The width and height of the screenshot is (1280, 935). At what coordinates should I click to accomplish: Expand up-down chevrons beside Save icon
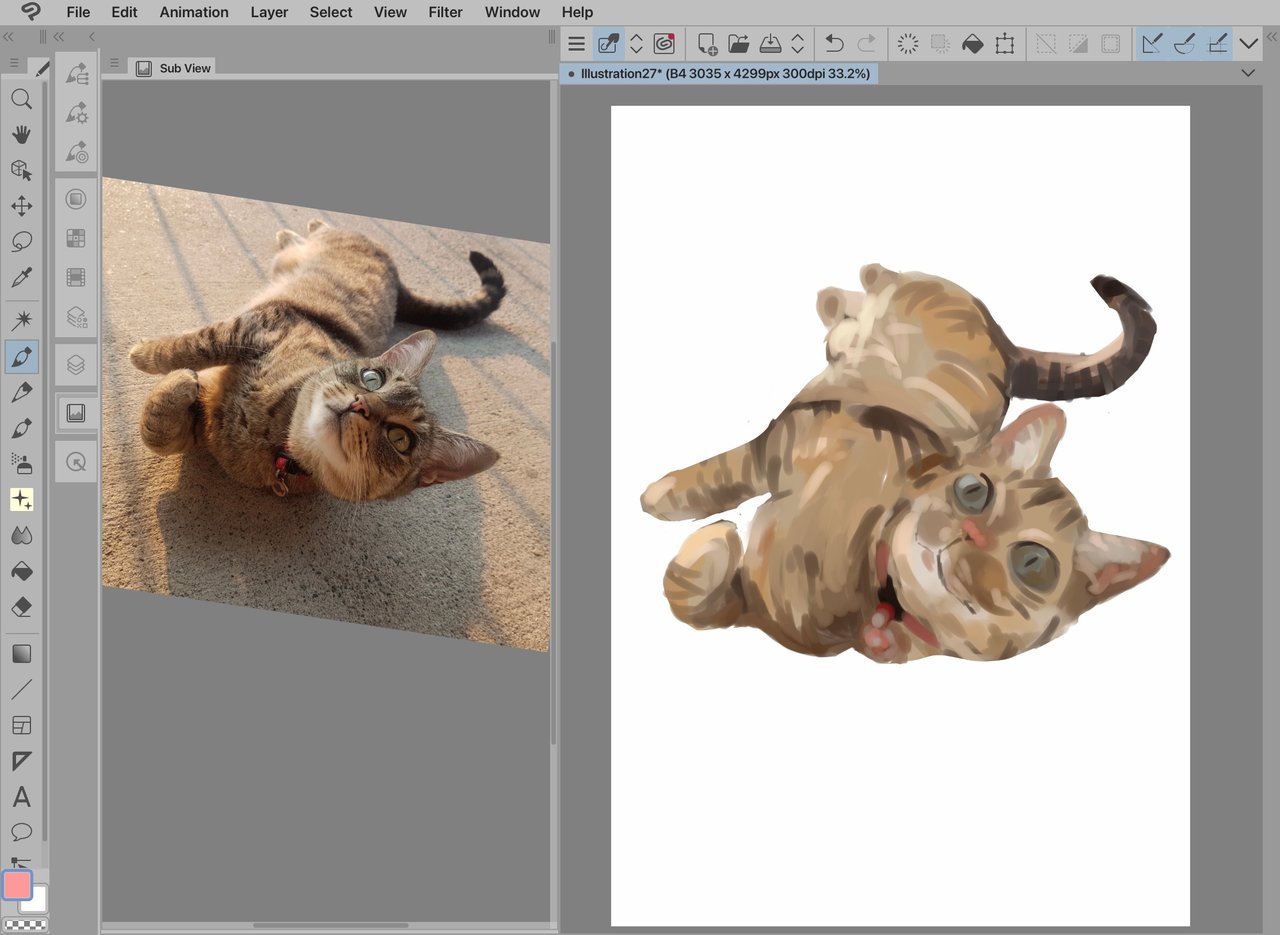coord(798,44)
